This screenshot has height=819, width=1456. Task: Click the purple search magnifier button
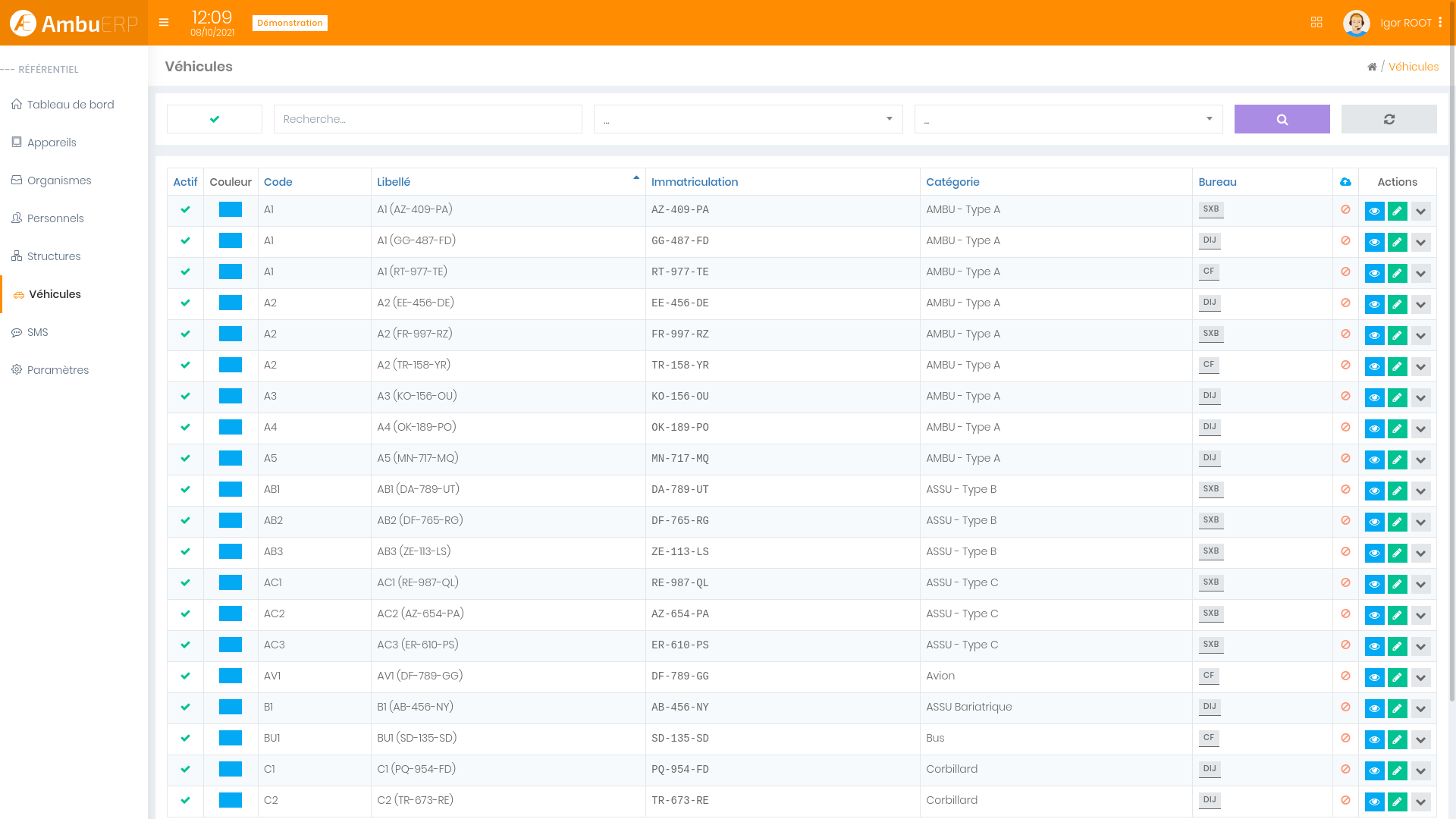tap(1282, 119)
